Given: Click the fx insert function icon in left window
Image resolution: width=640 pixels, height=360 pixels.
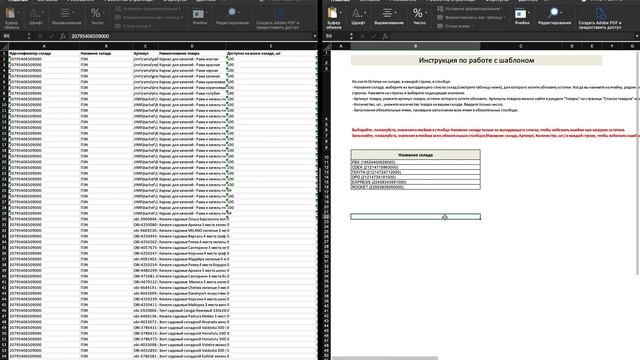Looking at the screenshot, I should [62, 36].
